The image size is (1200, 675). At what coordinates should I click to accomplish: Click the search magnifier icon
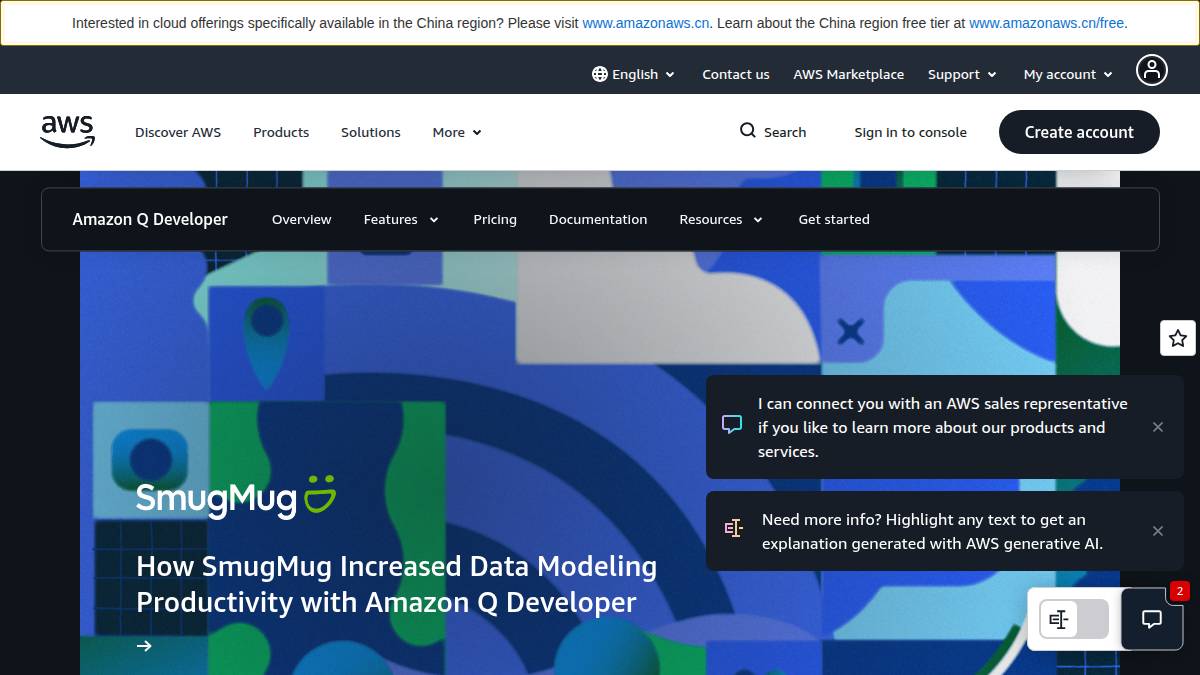pyautogui.click(x=747, y=131)
